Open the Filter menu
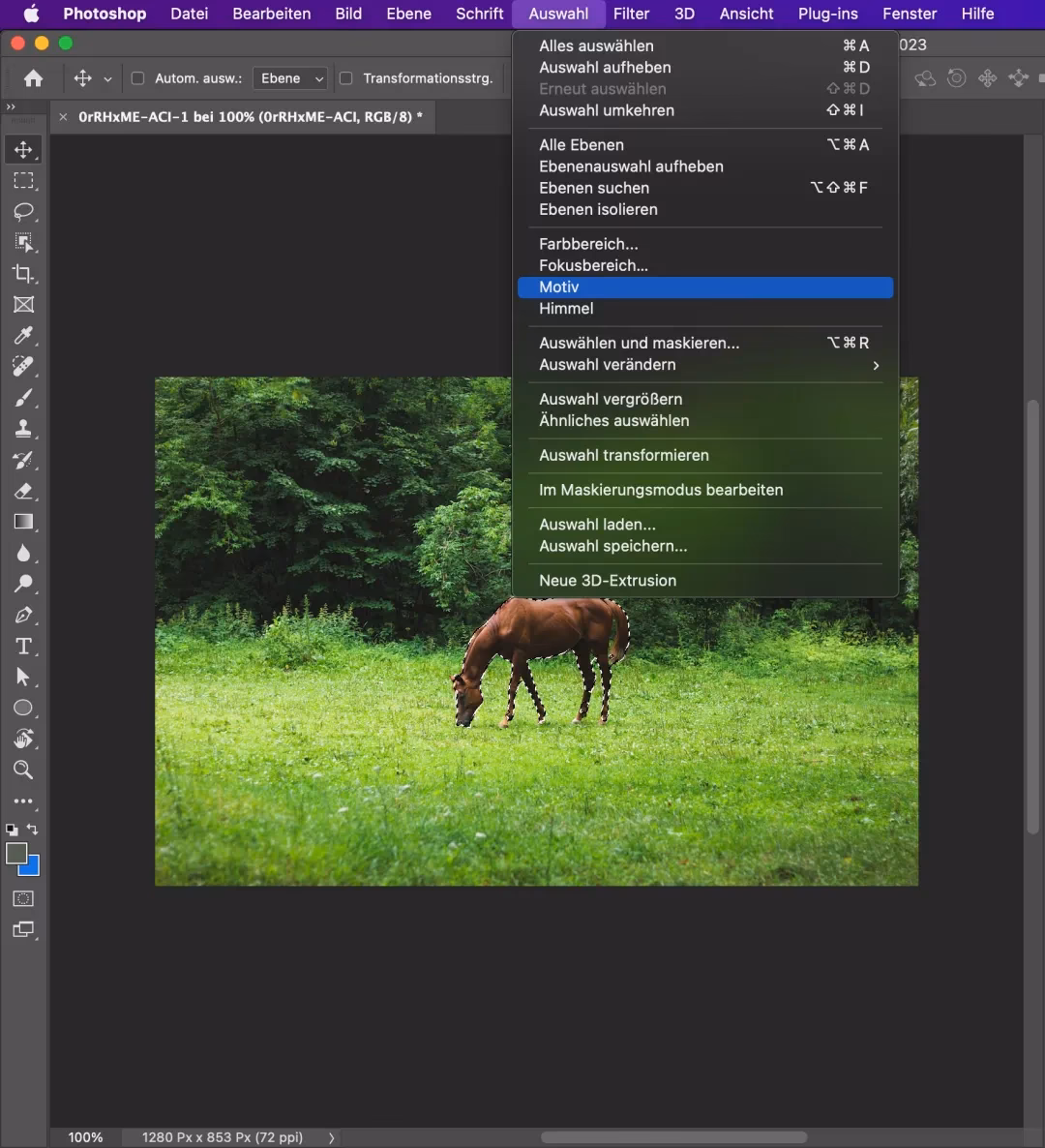Image resolution: width=1045 pixels, height=1148 pixels. click(x=631, y=14)
